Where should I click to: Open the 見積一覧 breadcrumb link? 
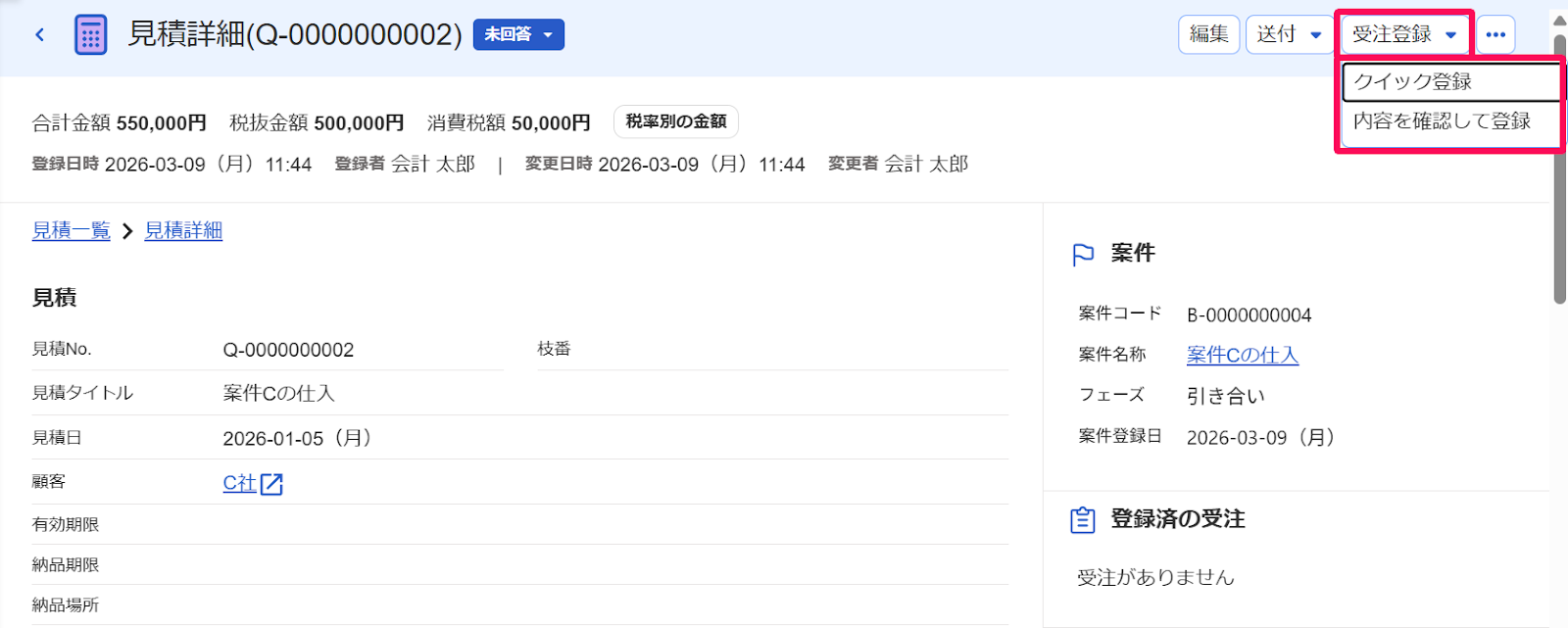(71, 230)
